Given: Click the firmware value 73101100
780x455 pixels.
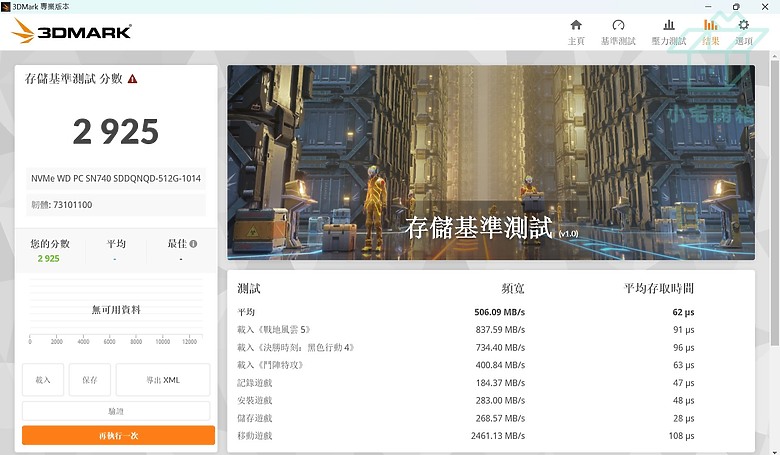Looking at the screenshot, I should point(73,205).
